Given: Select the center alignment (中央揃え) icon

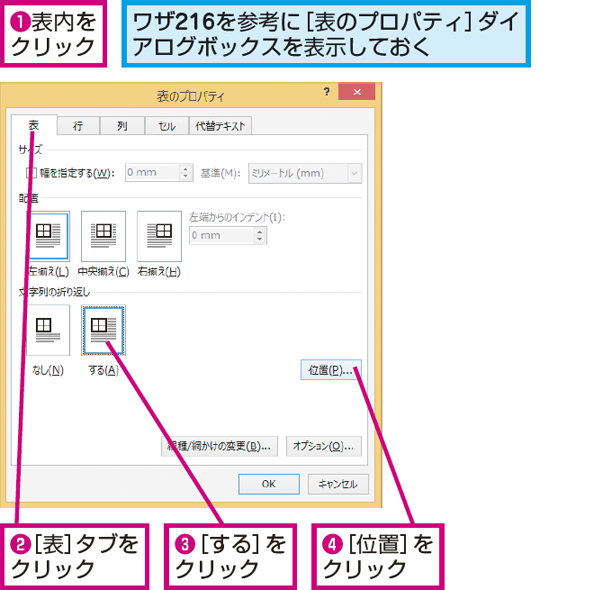Looking at the screenshot, I should coord(103,236).
